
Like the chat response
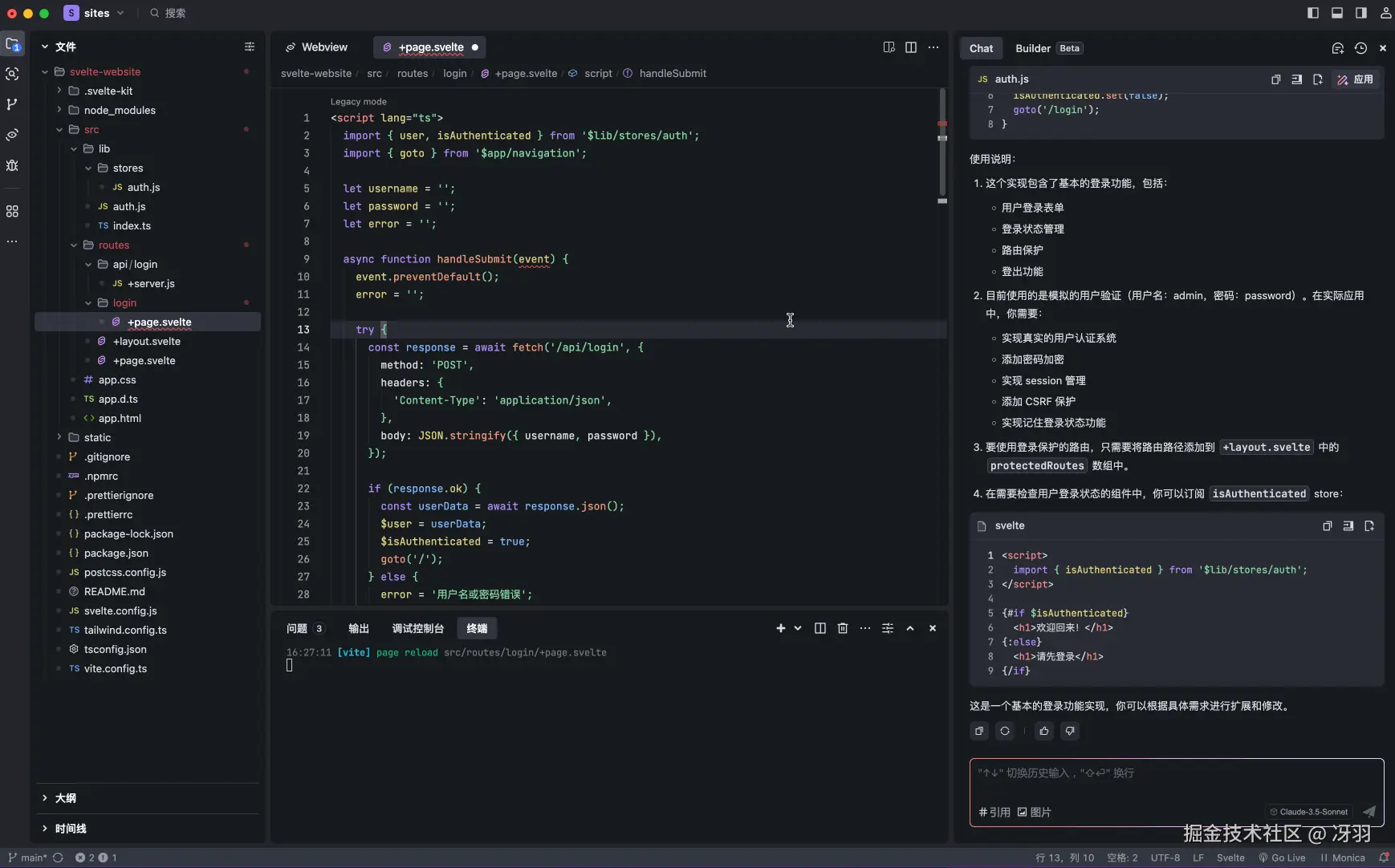pos(1044,731)
